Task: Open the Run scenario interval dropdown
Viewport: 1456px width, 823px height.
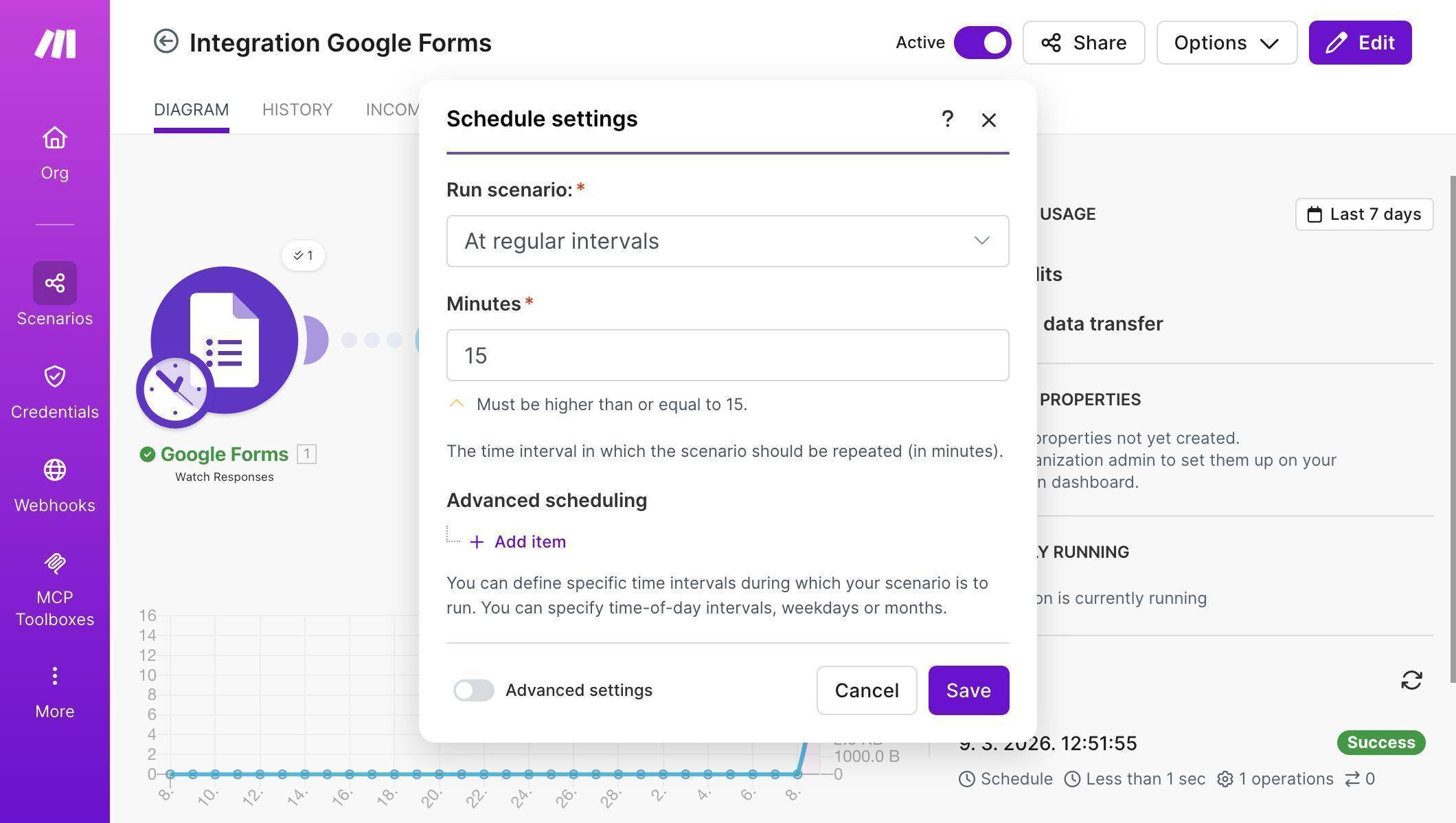Action: click(727, 241)
